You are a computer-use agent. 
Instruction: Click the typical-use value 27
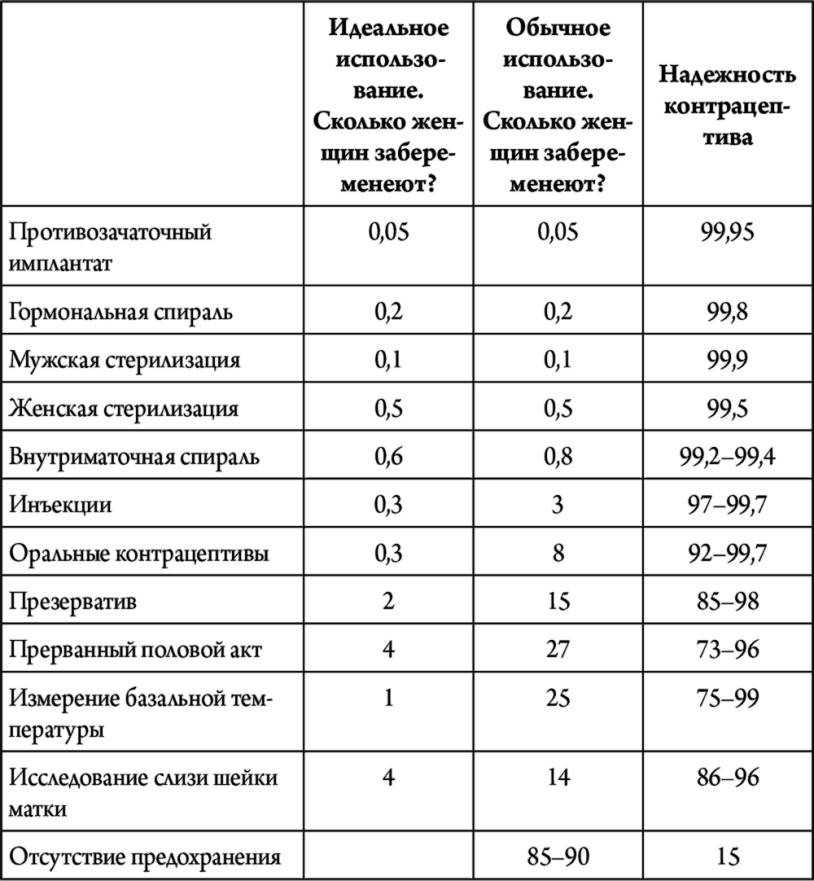(x=557, y=650)
